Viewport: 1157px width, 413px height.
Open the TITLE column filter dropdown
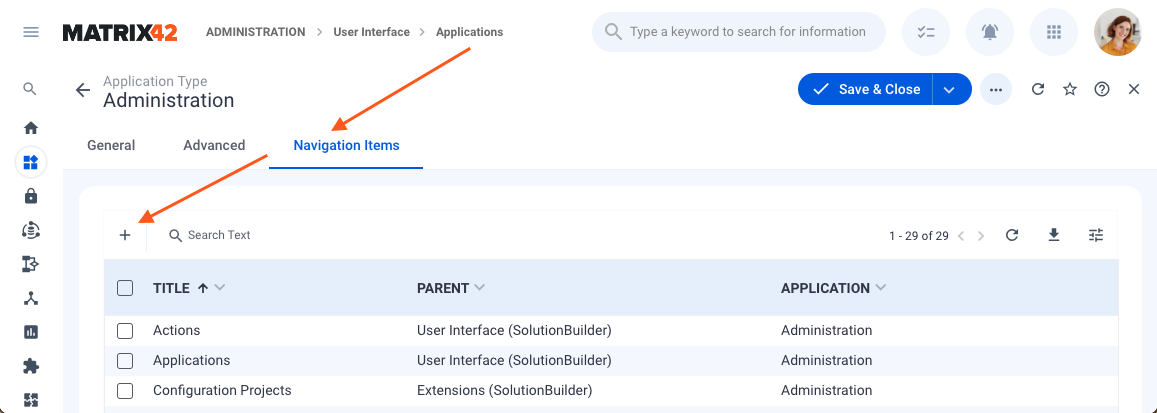(x=219, y=288)
